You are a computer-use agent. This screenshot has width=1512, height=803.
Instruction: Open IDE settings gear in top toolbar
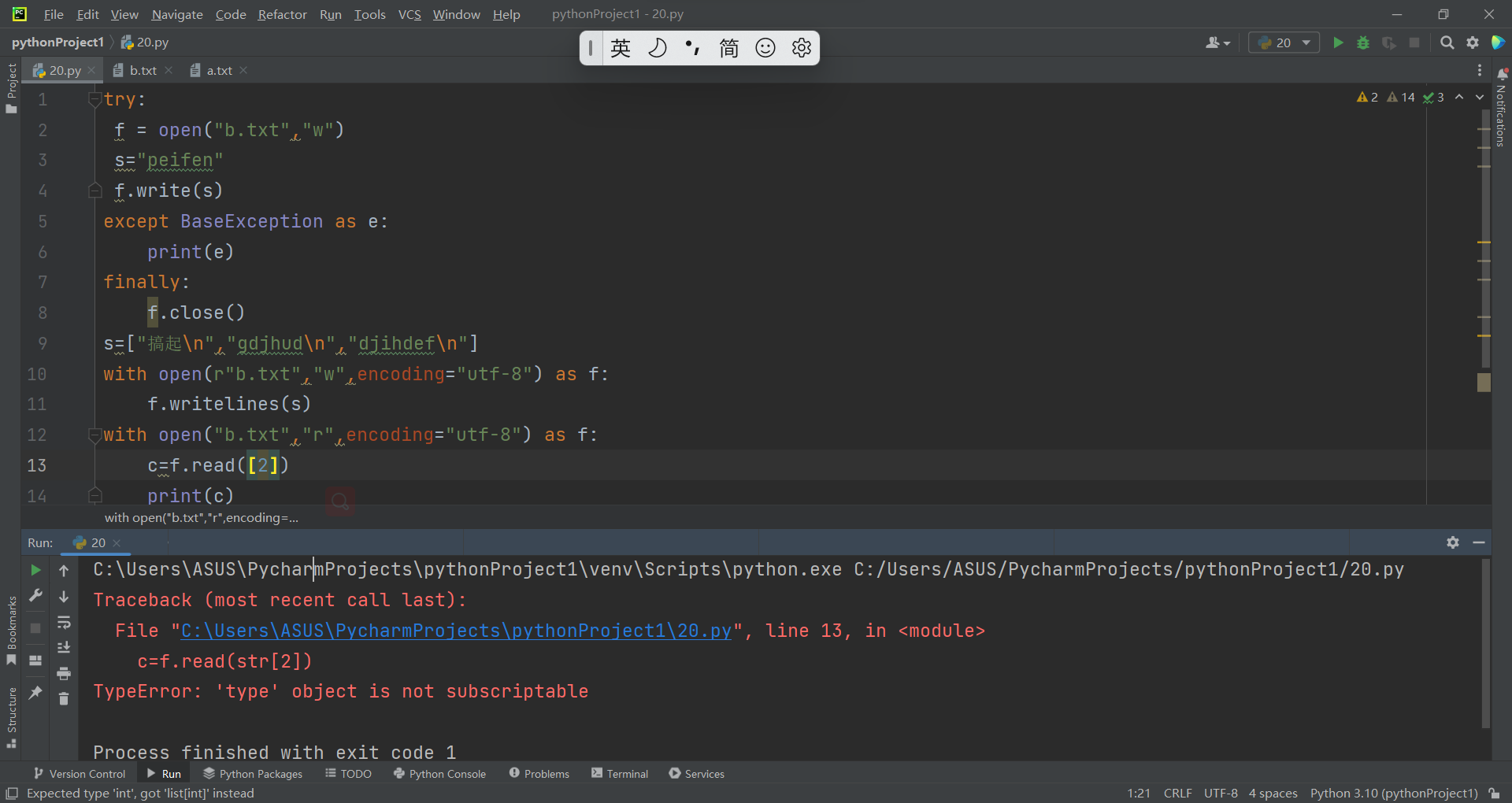[1473, 43]
